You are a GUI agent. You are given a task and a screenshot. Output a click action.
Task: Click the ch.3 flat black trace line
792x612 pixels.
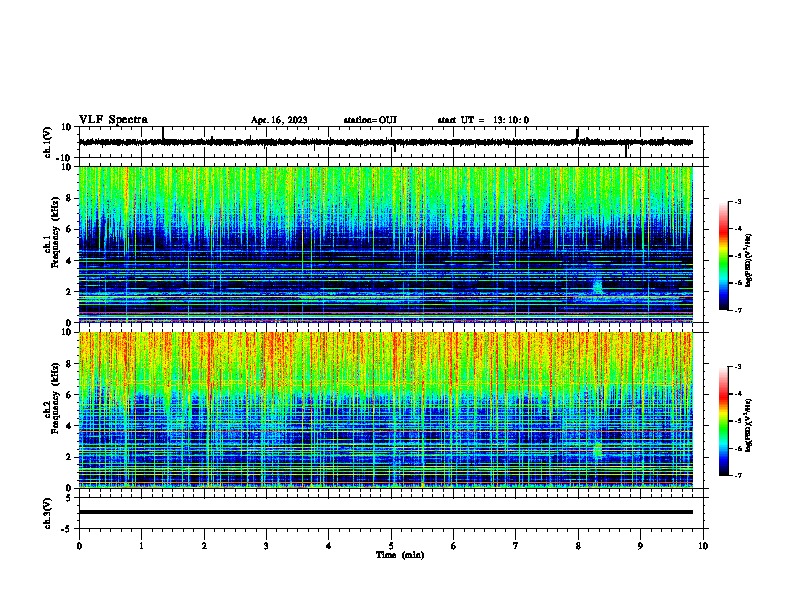(x=386, y=512)
